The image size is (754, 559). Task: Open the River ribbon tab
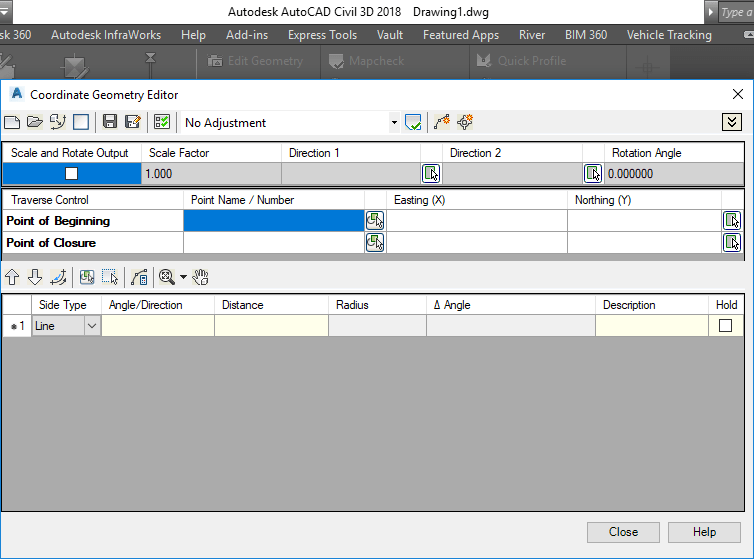coord(532,35)
